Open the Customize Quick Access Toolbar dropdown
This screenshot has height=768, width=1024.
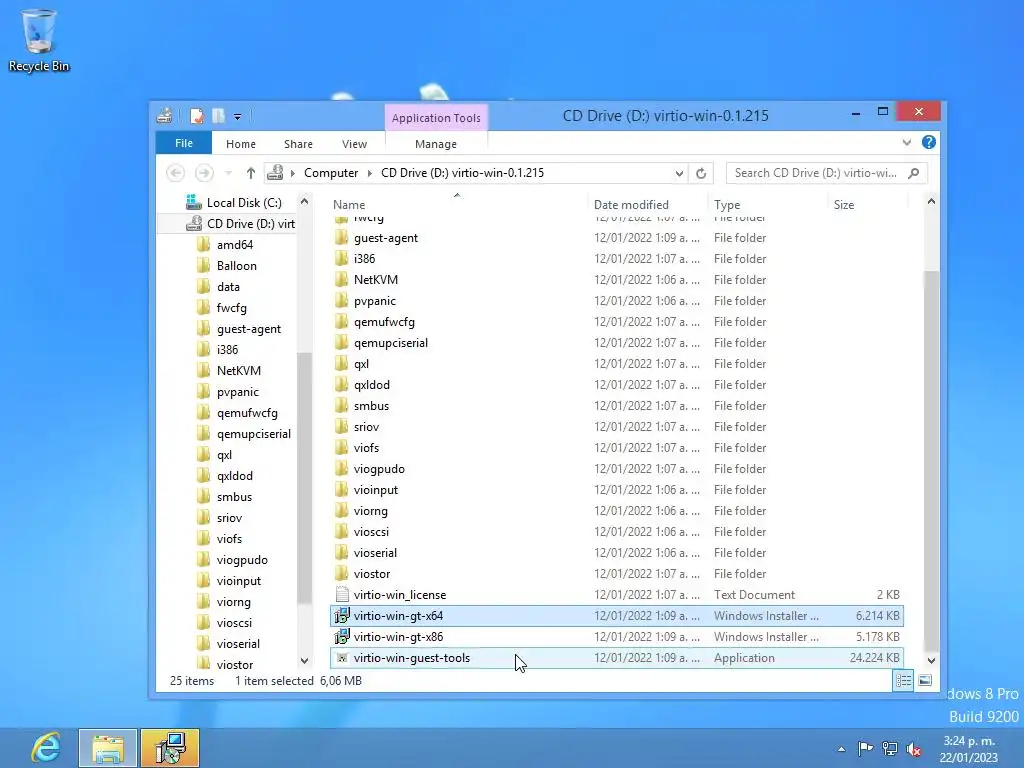[x=238, y=117]
